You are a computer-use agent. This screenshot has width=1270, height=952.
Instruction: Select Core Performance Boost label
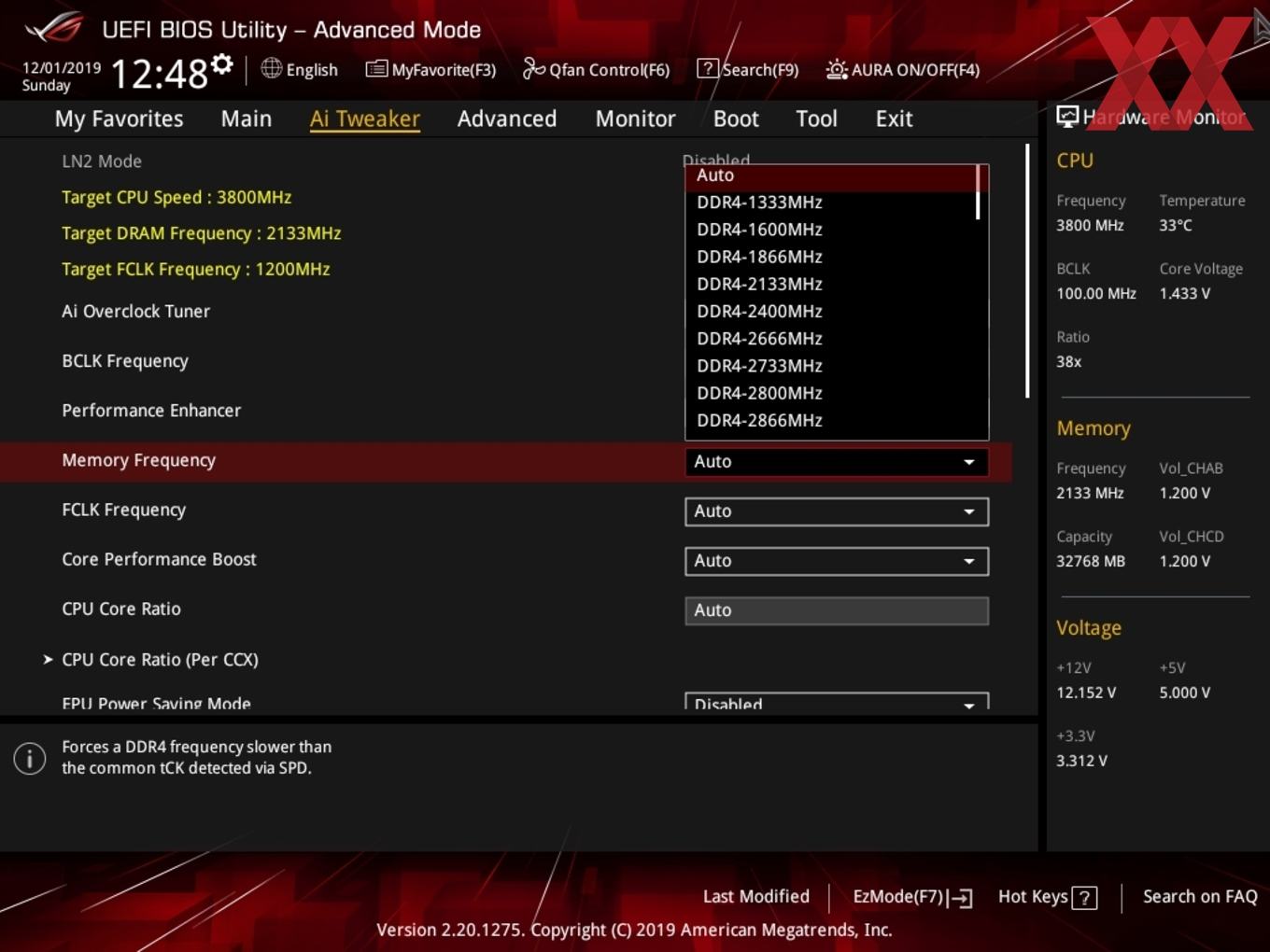159,559
